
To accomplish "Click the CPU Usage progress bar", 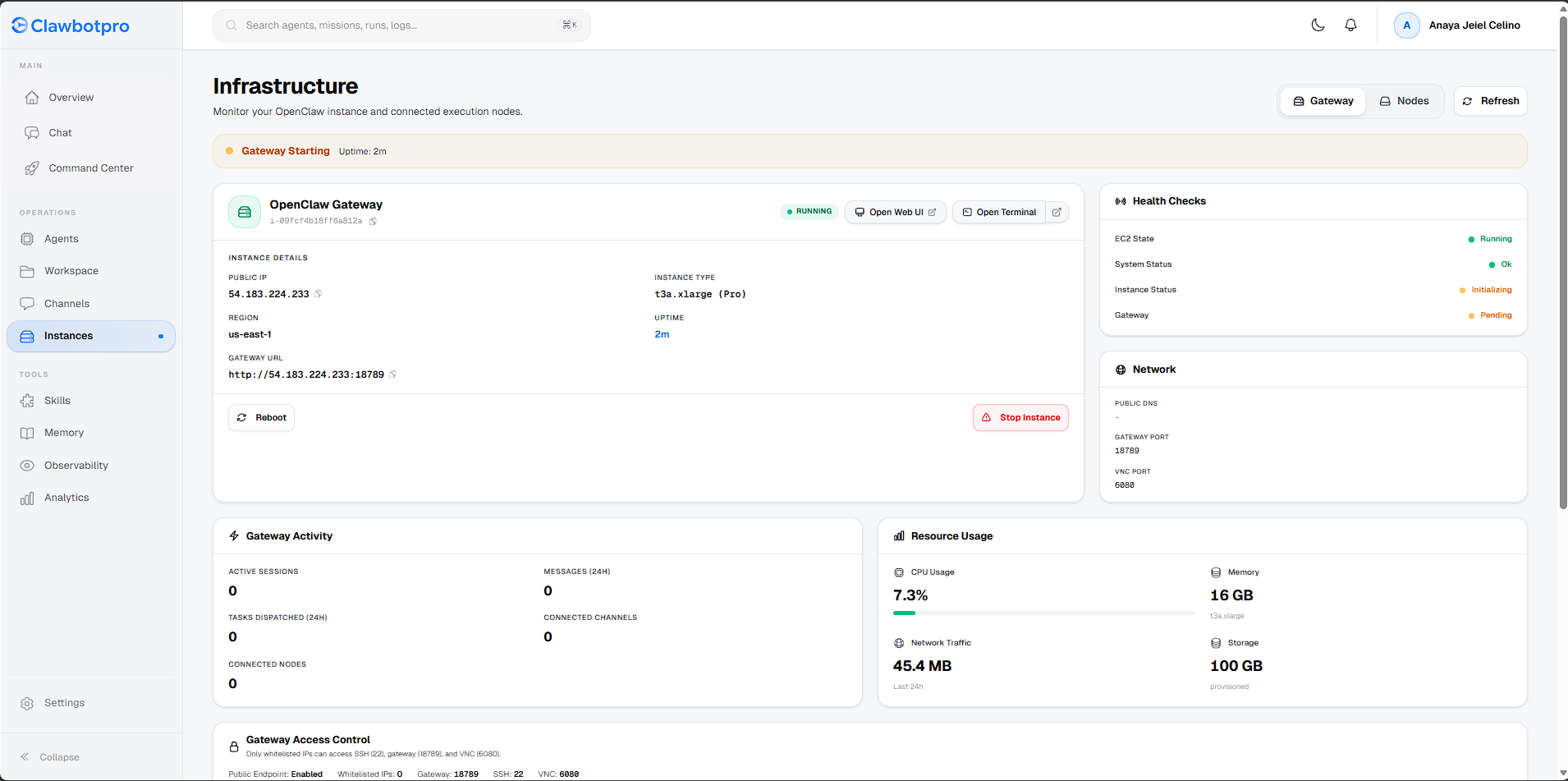I will (1043, 613).
